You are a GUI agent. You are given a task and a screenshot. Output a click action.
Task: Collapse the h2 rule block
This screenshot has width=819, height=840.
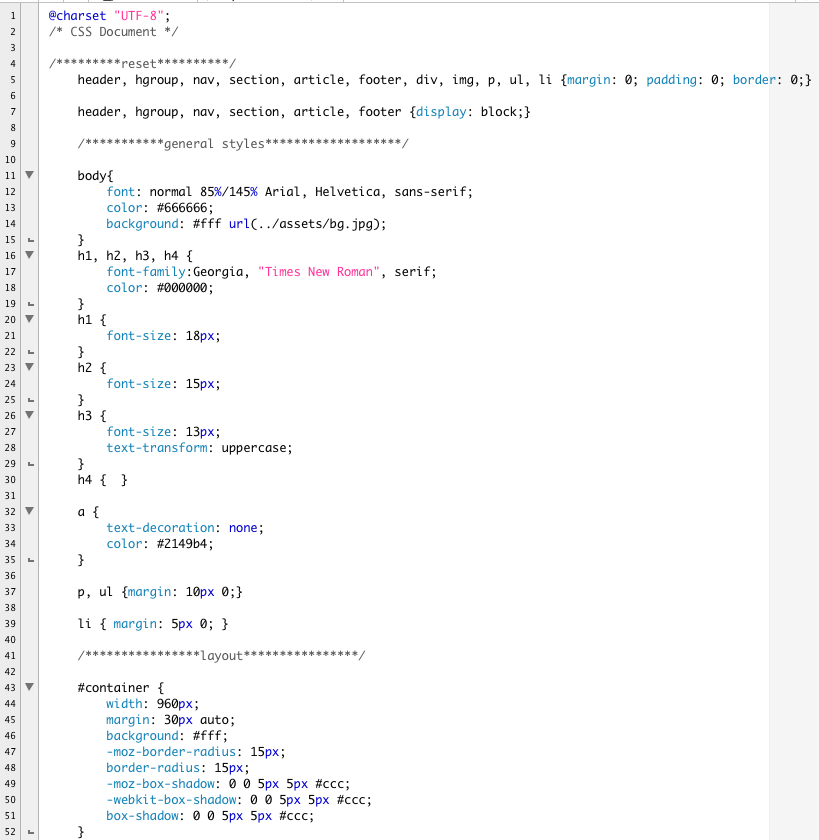(29, 367)
